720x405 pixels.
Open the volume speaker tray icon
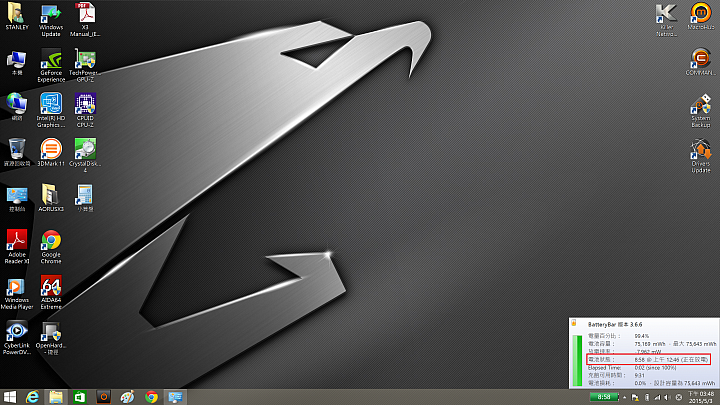pyautogui.click(x=667, y=398)
